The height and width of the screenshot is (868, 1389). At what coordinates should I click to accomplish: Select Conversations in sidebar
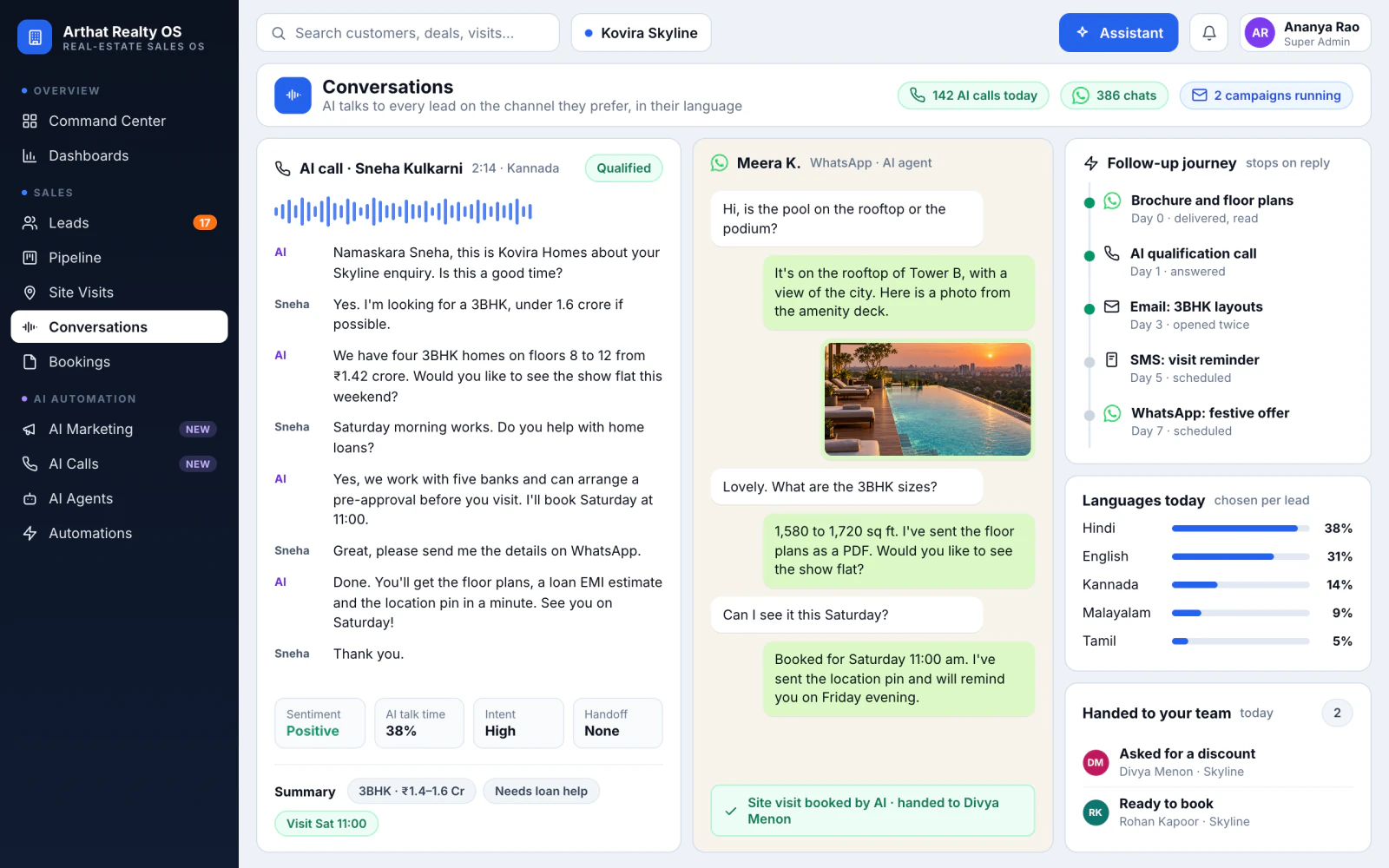(119, 327)
